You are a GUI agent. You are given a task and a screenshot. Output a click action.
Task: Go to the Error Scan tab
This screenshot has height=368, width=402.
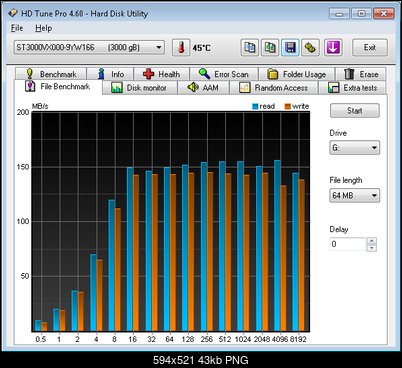tap(224, 74)
